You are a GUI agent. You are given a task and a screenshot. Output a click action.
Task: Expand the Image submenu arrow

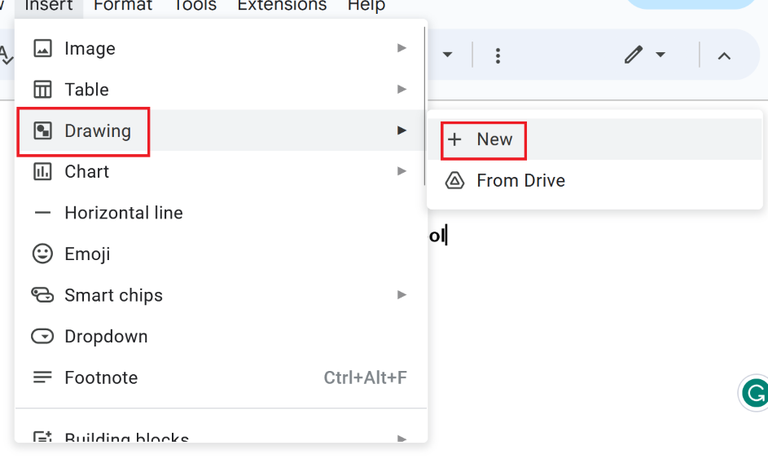coord(401,48)
